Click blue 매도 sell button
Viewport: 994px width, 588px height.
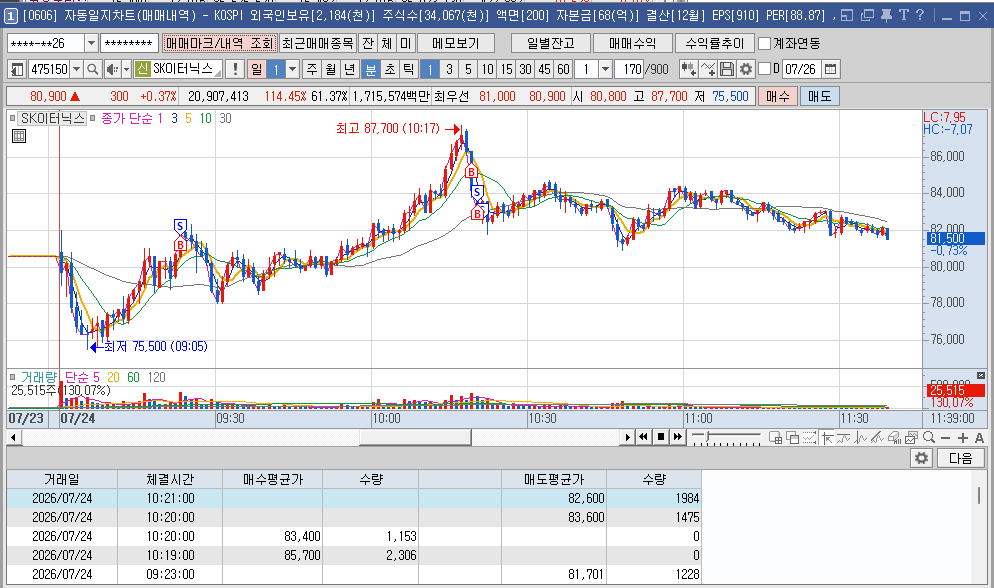[820, 96]
